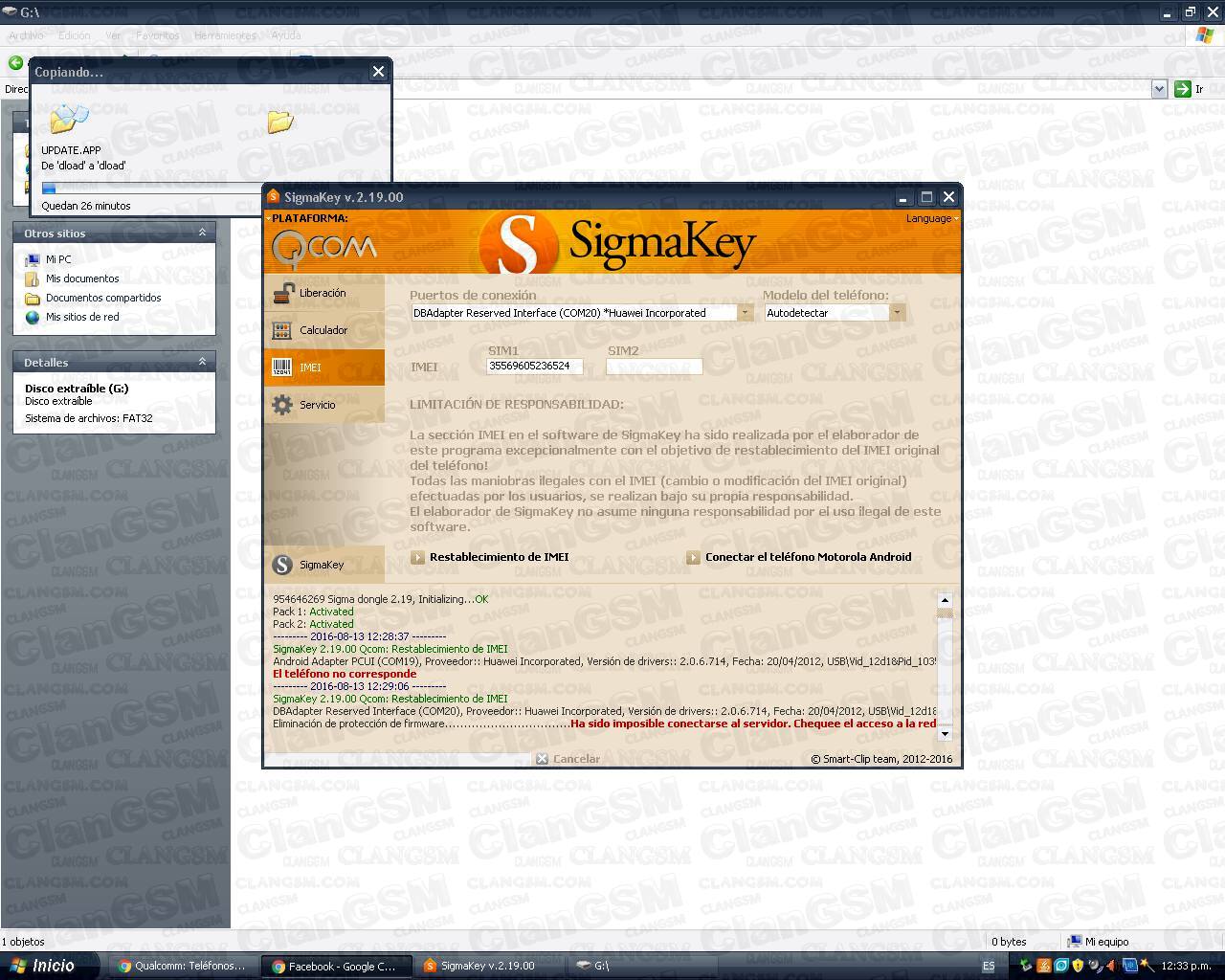
Task: Click the SigmaKey title bar app icon
Action: [x=274, y=197]
